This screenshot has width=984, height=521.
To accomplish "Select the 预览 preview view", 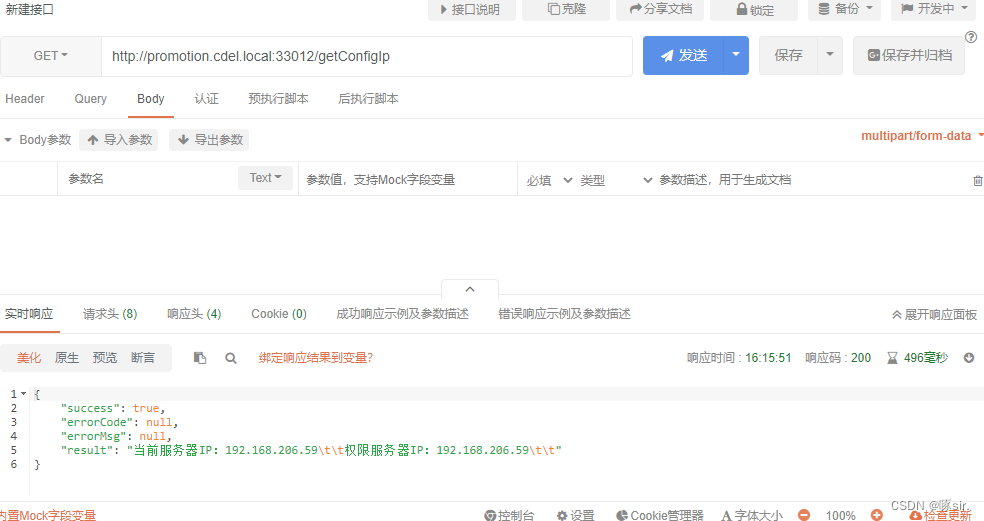I will 105,358.
